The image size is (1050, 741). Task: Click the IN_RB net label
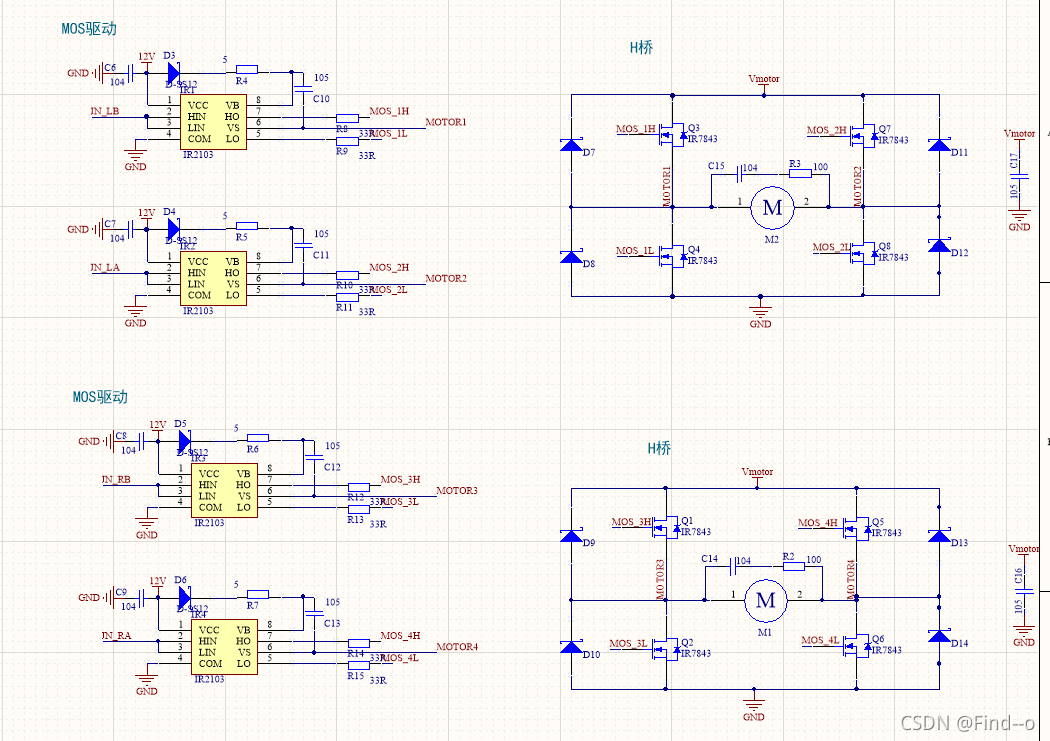point(116,479)
